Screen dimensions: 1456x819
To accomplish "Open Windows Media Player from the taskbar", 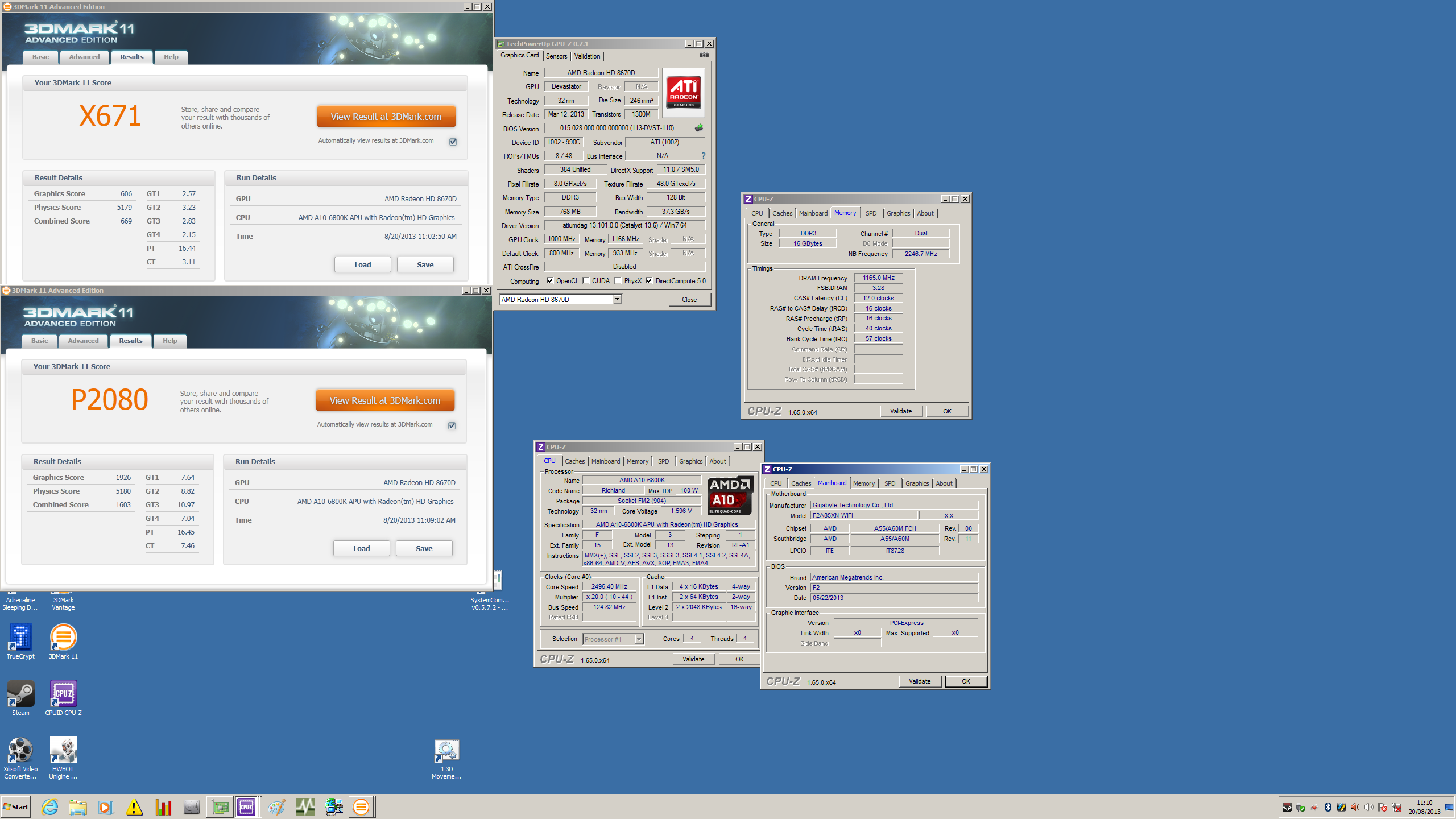I will [106, 807].
